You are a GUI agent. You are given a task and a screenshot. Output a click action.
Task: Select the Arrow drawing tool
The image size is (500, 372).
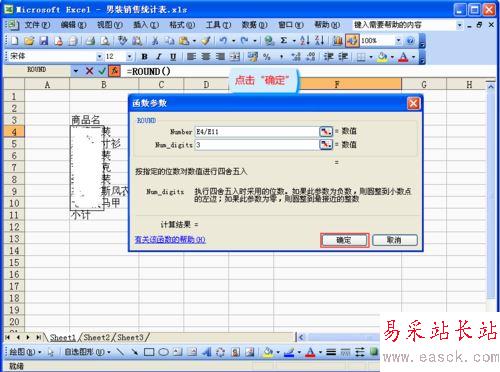[x=134, y=352]
